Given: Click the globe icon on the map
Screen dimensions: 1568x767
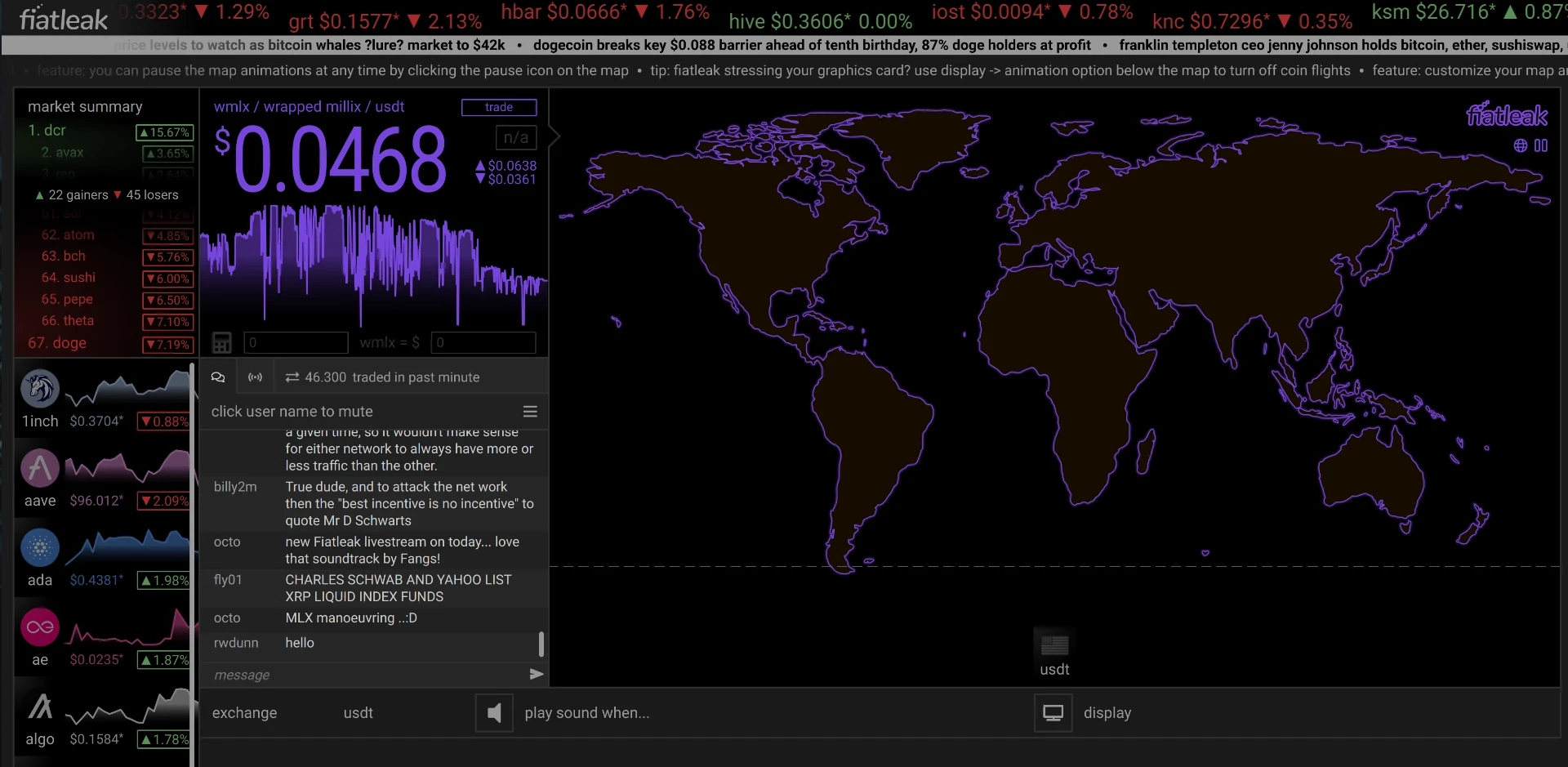Looking at the screenshot, I should (x=1521, y=145).
